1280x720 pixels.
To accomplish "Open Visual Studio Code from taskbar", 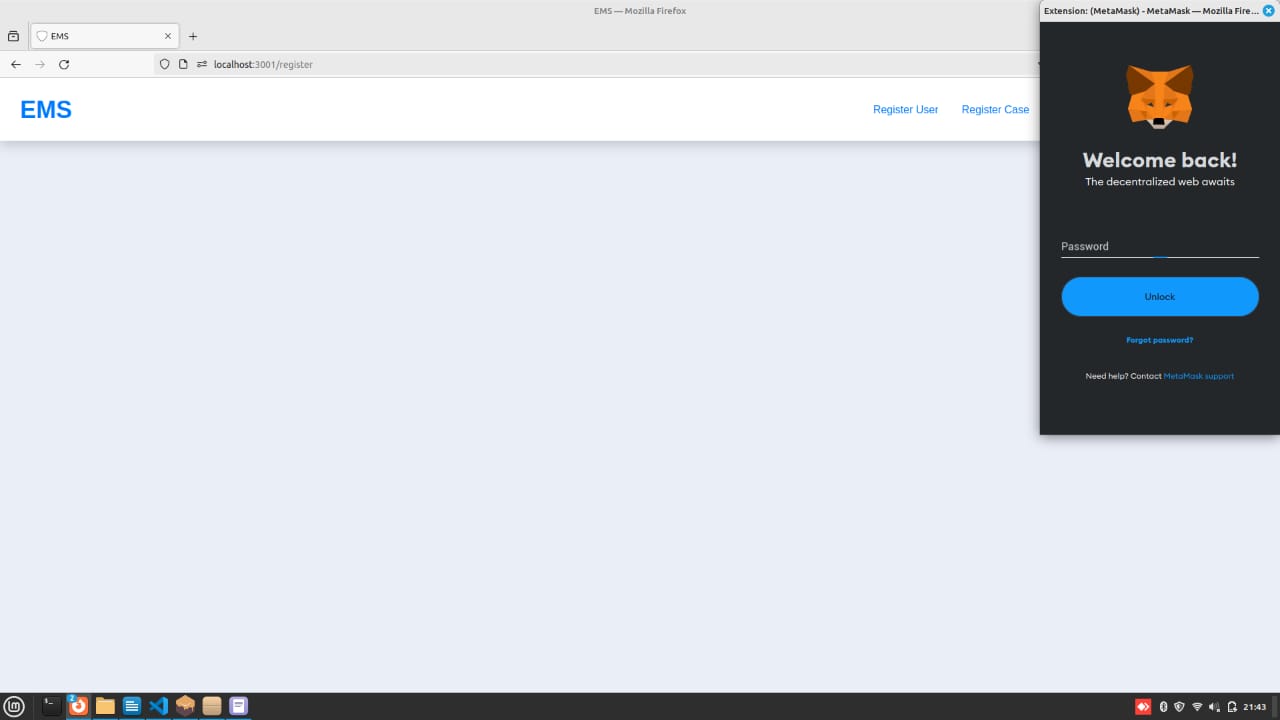I will 158,706.
